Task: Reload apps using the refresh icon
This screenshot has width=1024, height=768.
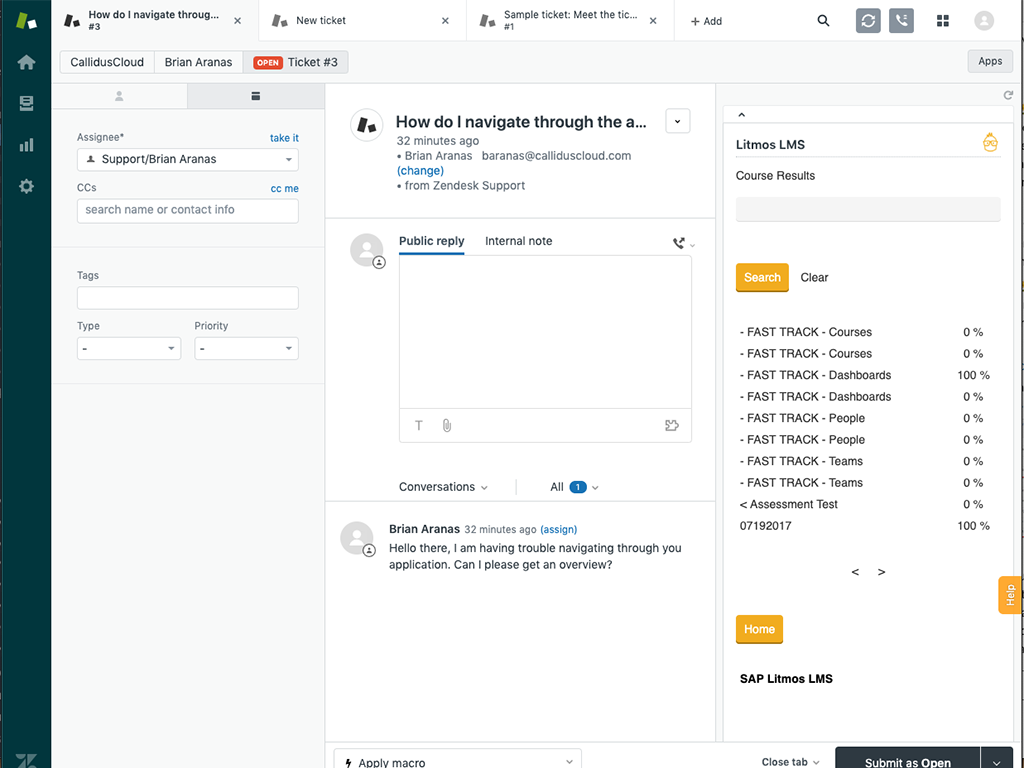Action: [x=1008, y=95]
